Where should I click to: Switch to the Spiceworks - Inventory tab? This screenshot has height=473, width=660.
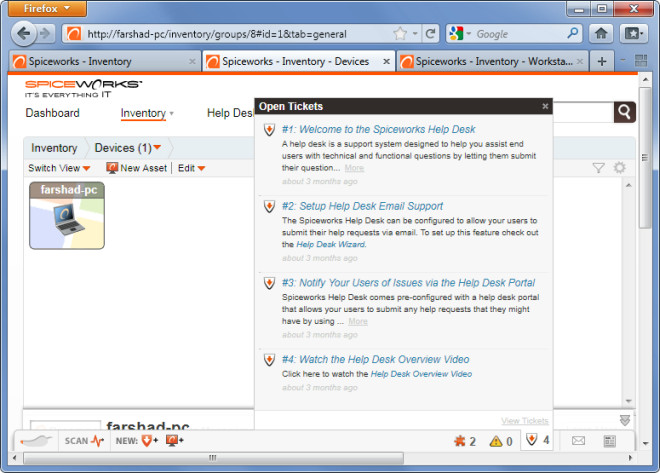click(x=103, y=61)
